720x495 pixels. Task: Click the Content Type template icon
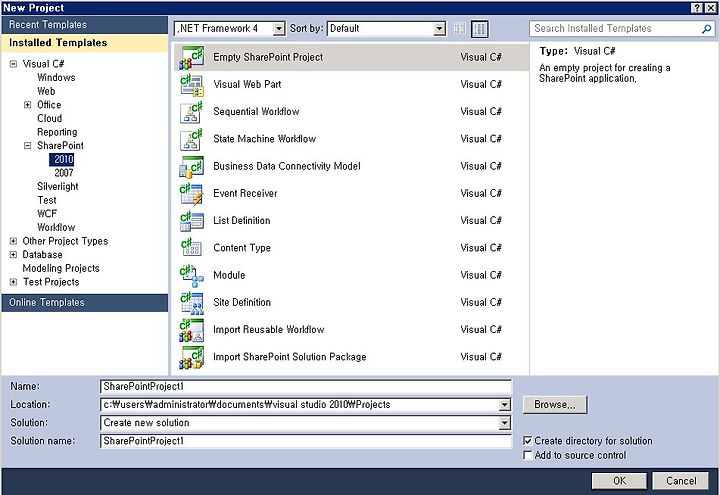click(x=191, y=248)
